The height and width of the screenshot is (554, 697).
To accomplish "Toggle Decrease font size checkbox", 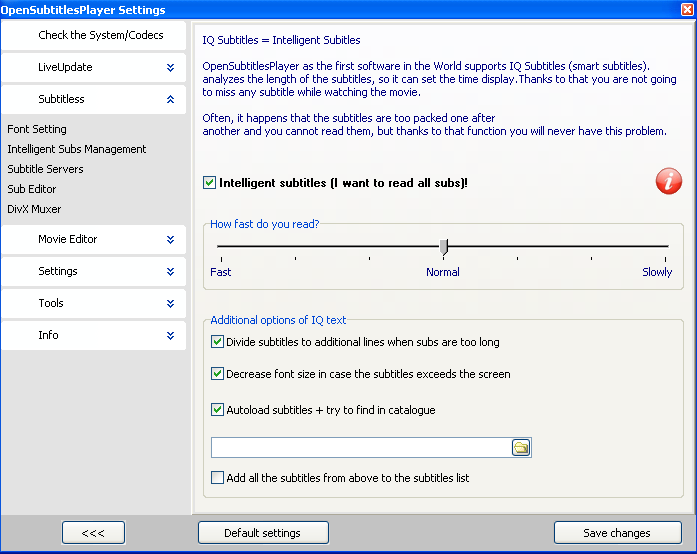I will click(217, 373).
